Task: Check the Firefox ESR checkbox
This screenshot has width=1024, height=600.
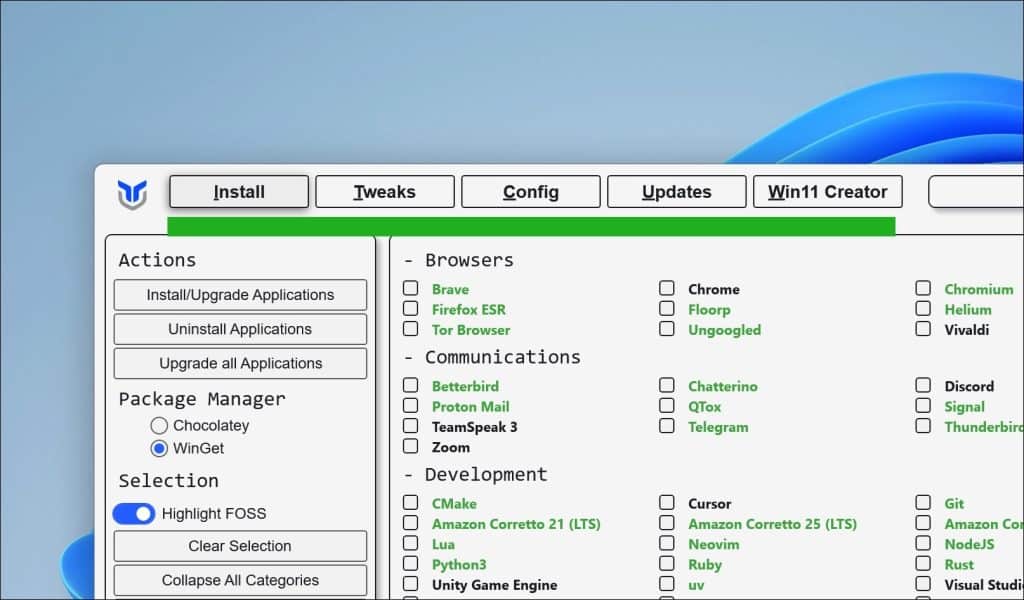Action: (x=410, y=308)
